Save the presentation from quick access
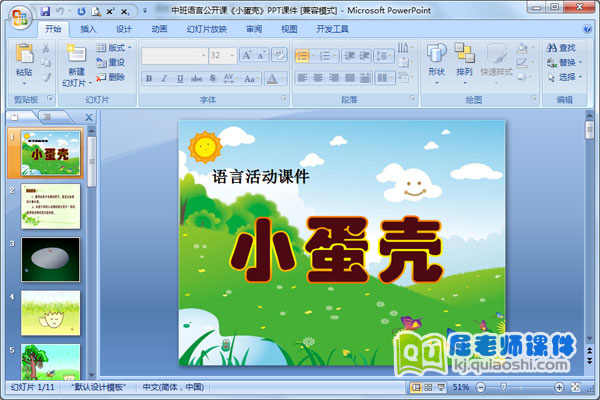 46,12
